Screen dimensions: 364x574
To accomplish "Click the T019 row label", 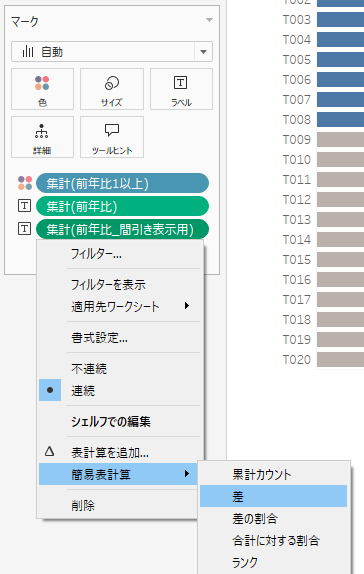I will point(297,340).
